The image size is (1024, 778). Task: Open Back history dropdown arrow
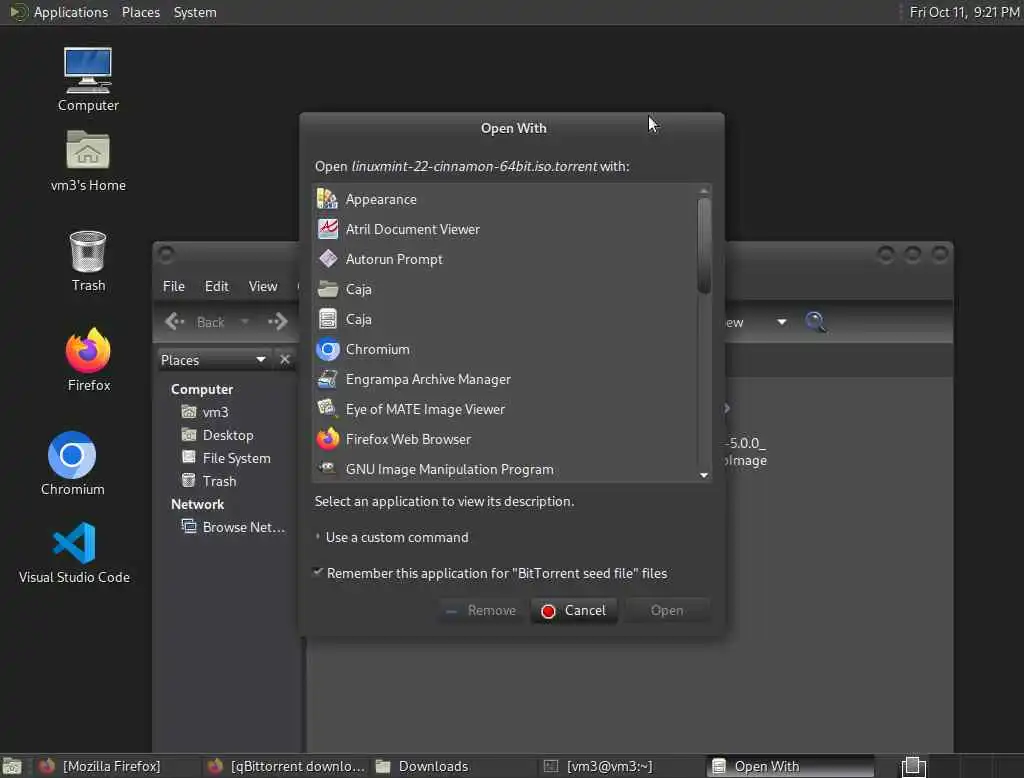(245, 321)
